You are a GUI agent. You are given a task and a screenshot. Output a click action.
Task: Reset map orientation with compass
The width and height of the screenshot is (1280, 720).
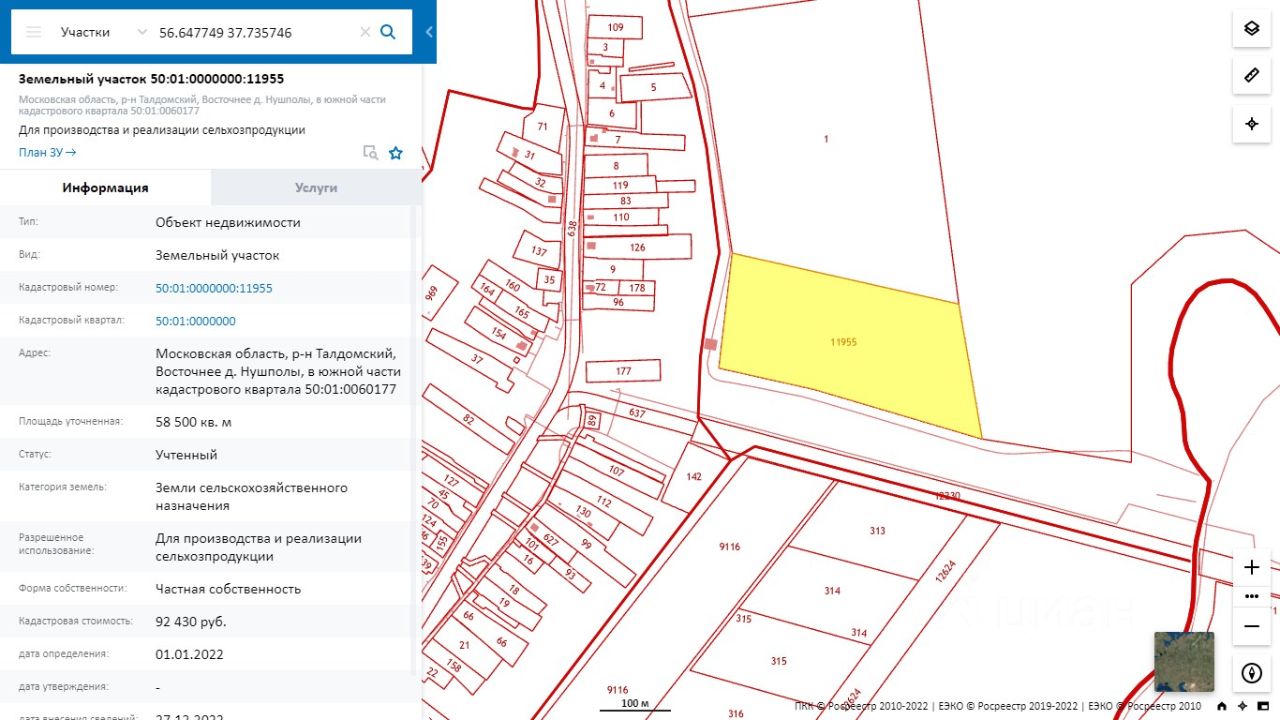pyautogui.click(x=1251, y=673)
